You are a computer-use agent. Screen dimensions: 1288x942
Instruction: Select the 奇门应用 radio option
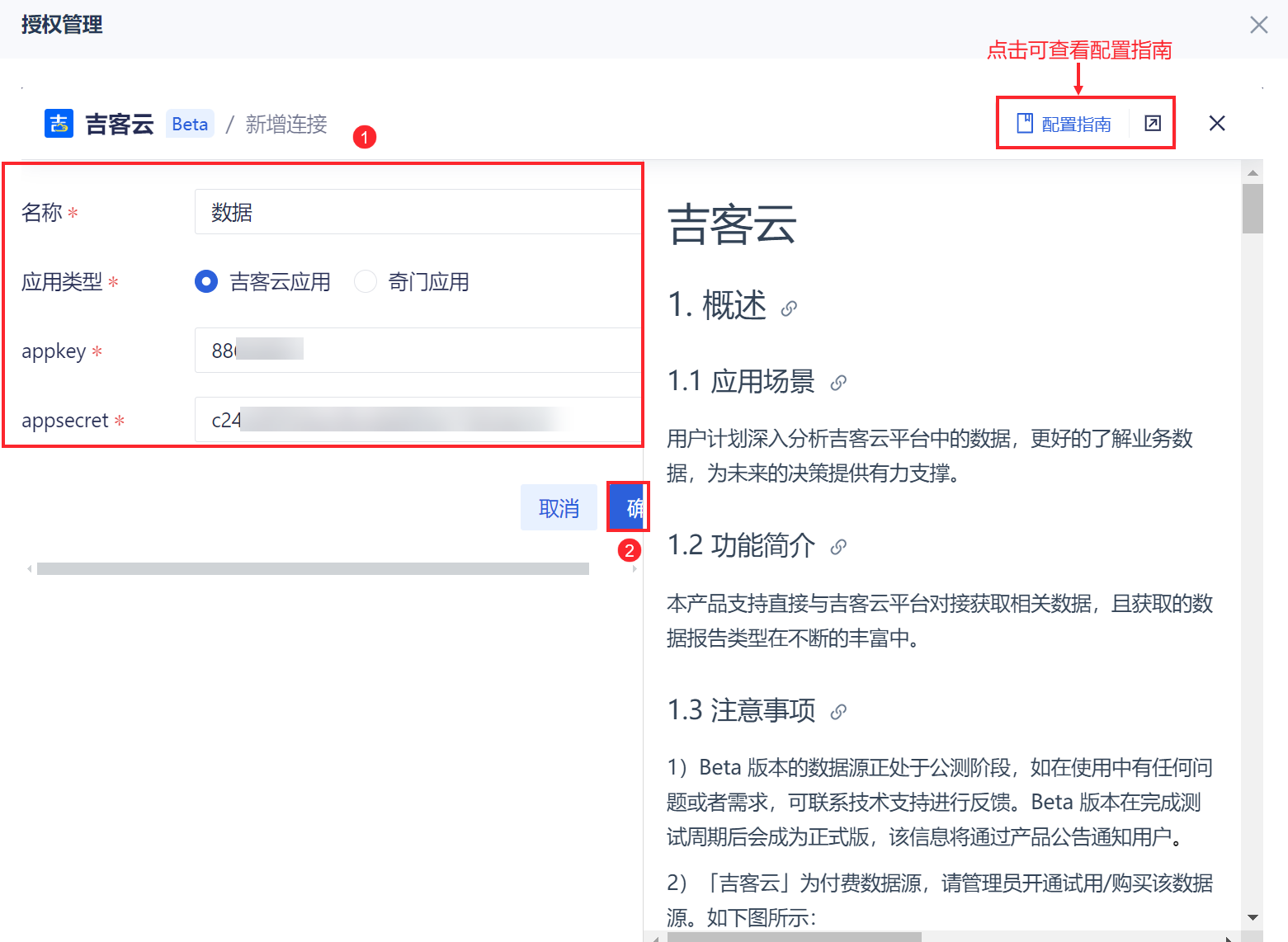(x=366, y=282)
